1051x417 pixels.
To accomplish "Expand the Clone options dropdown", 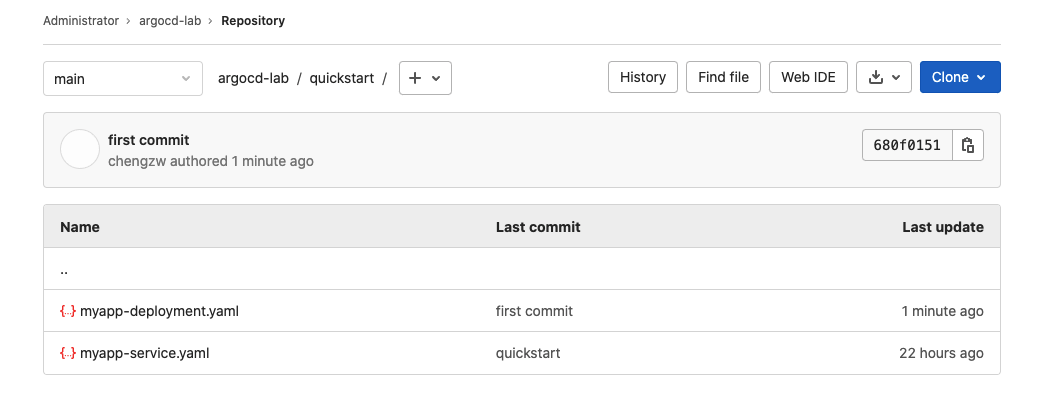I will [x=959, y=77].
